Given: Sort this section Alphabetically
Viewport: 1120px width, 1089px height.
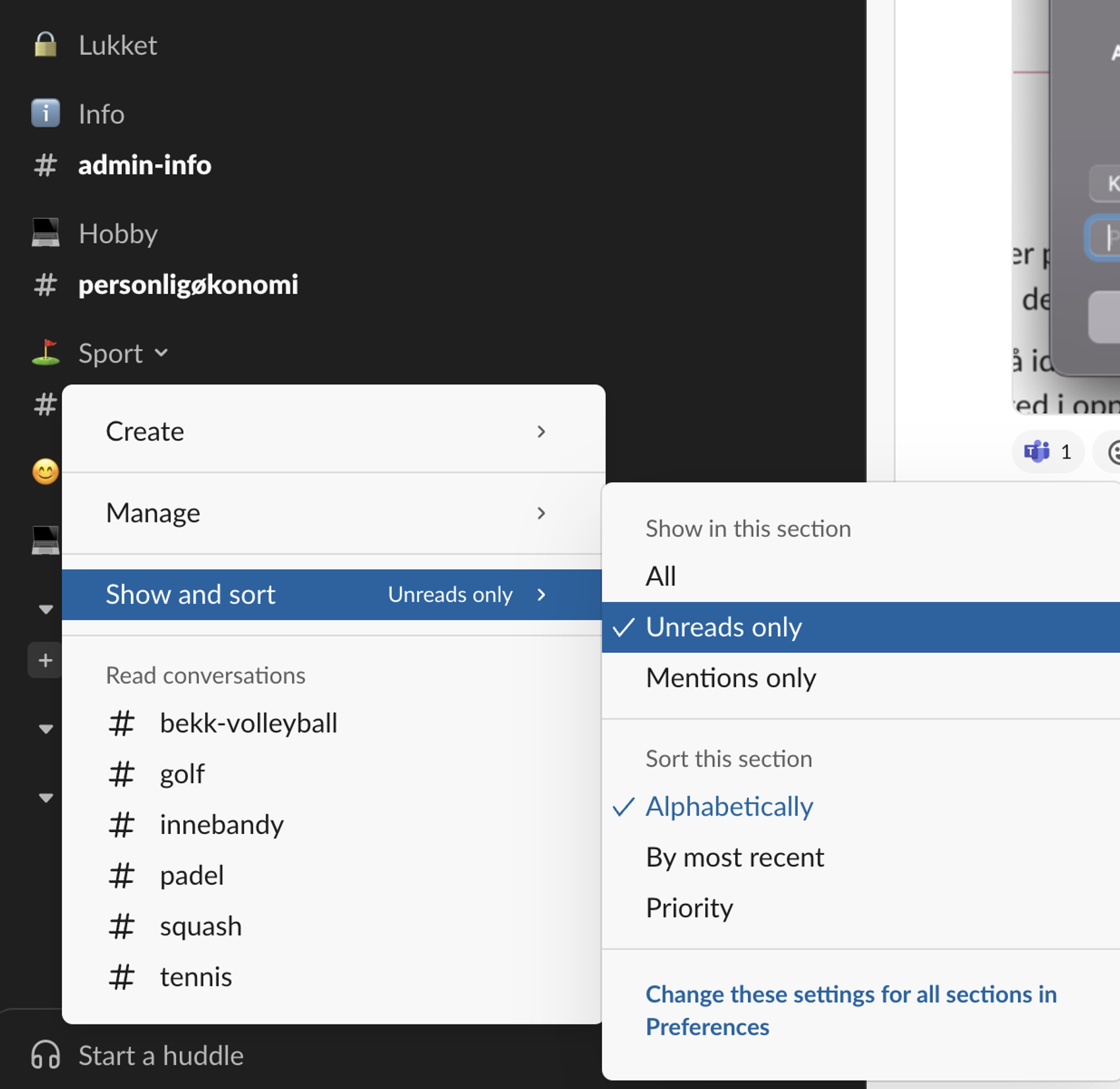Looking at the screenshot, I should (860, 806).
